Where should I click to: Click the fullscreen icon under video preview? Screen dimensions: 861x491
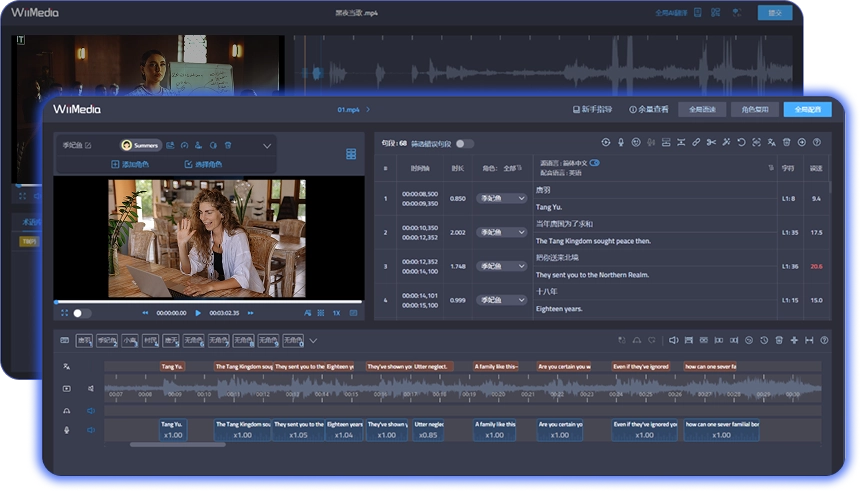[x=64, y=313]
